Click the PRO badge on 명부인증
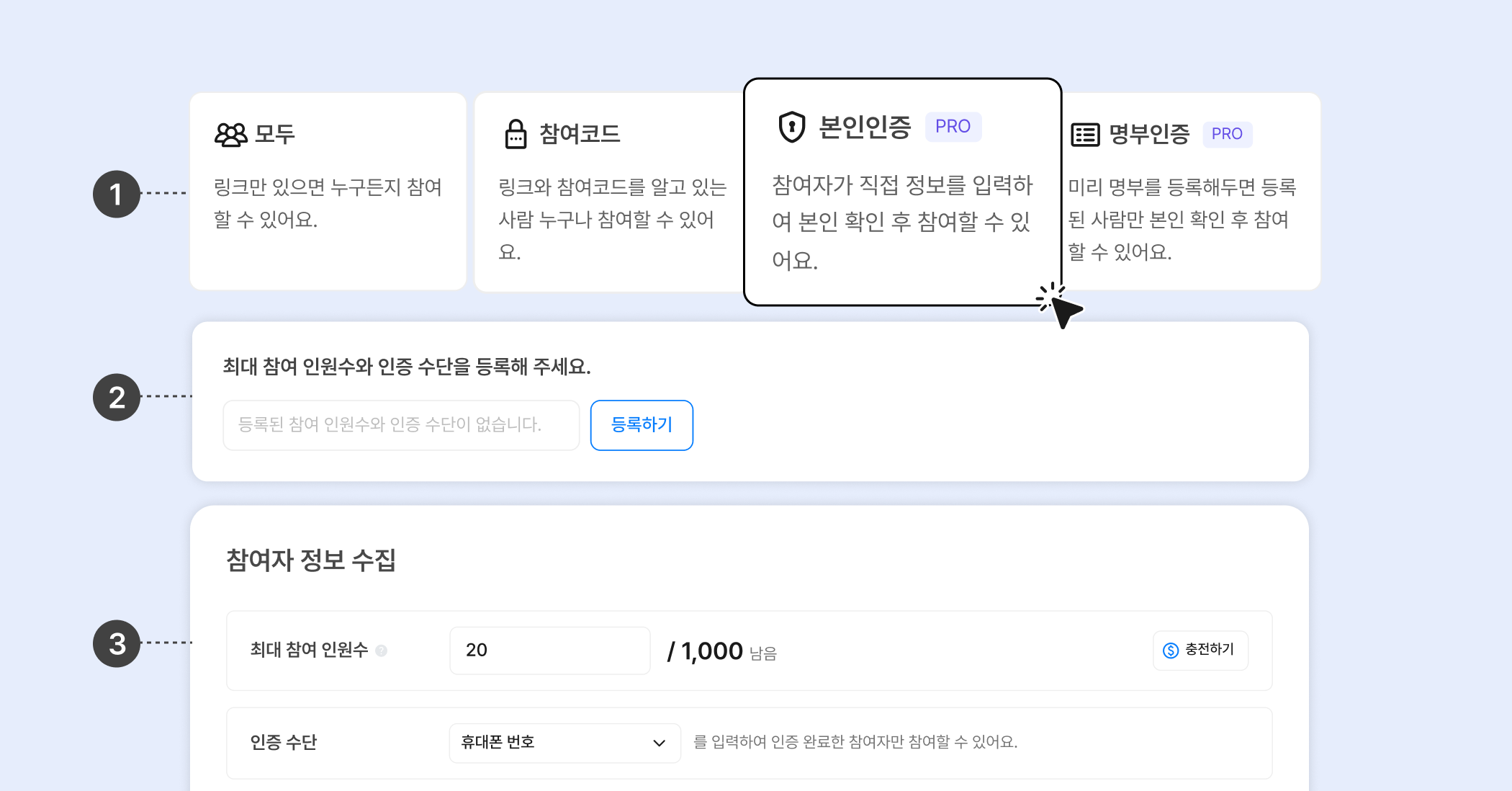 coord(1227,134)
